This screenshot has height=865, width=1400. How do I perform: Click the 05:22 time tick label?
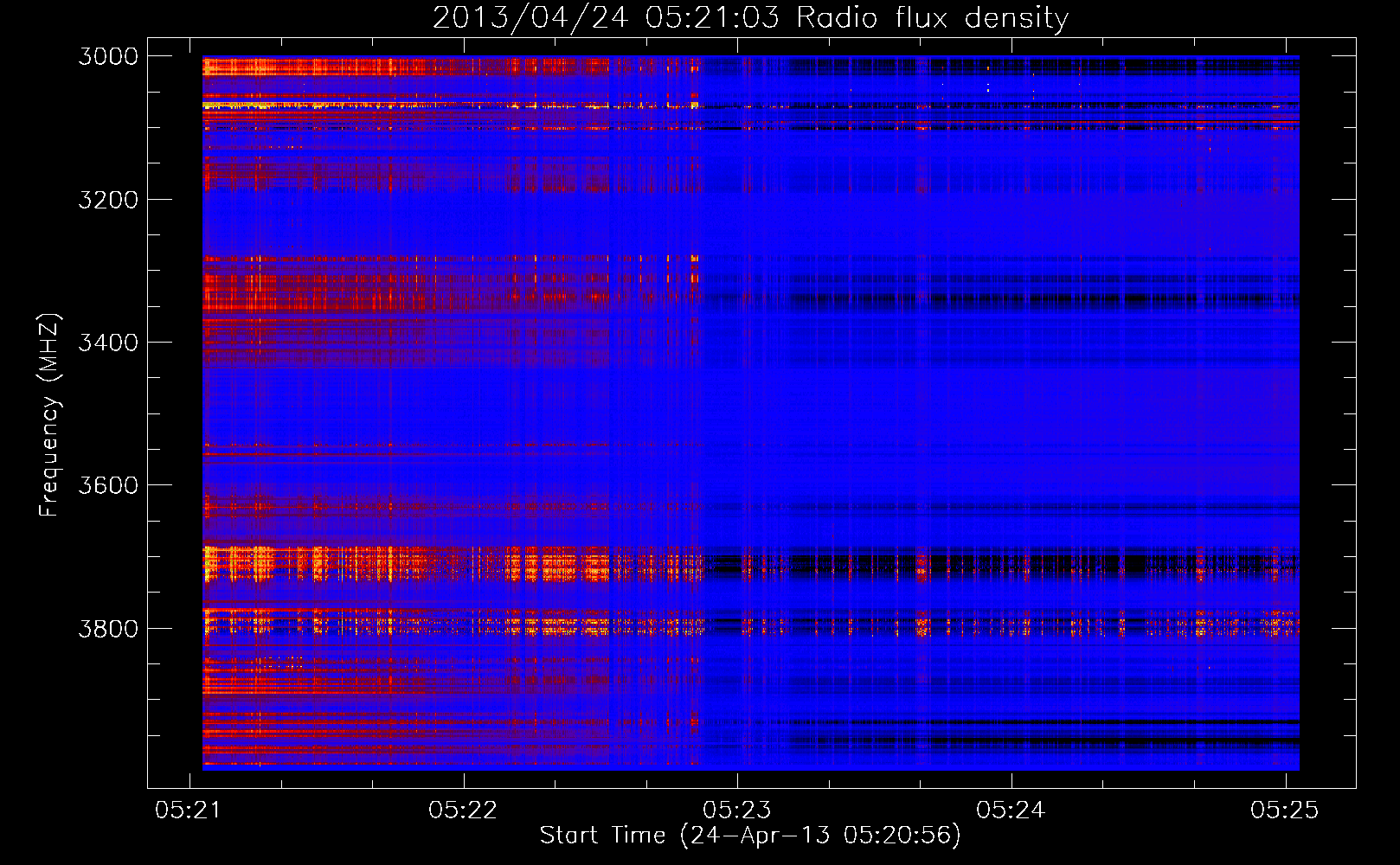(x=463, y=810)
